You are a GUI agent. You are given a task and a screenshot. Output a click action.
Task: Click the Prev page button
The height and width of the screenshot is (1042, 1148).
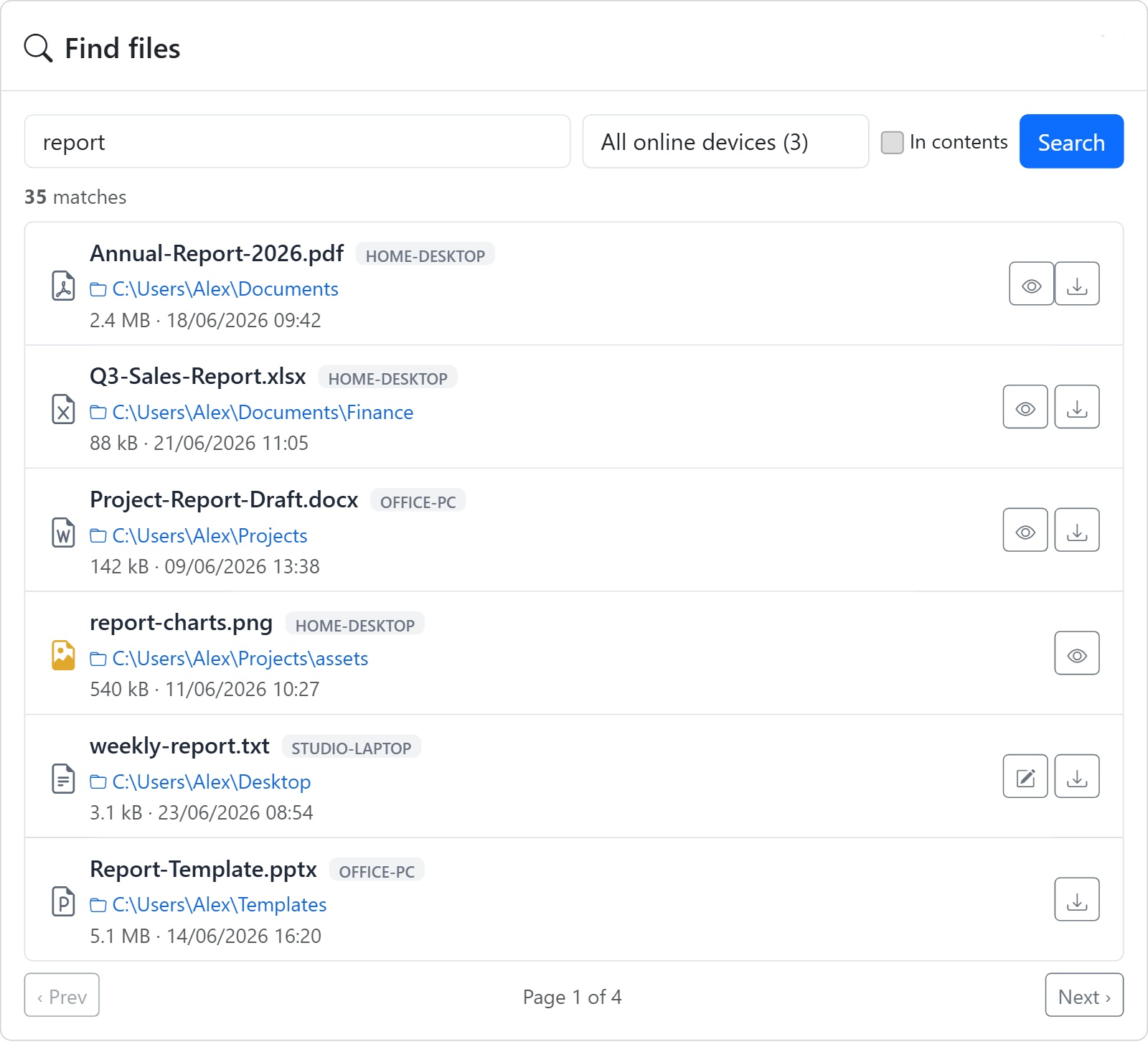(x=62, y=995)
